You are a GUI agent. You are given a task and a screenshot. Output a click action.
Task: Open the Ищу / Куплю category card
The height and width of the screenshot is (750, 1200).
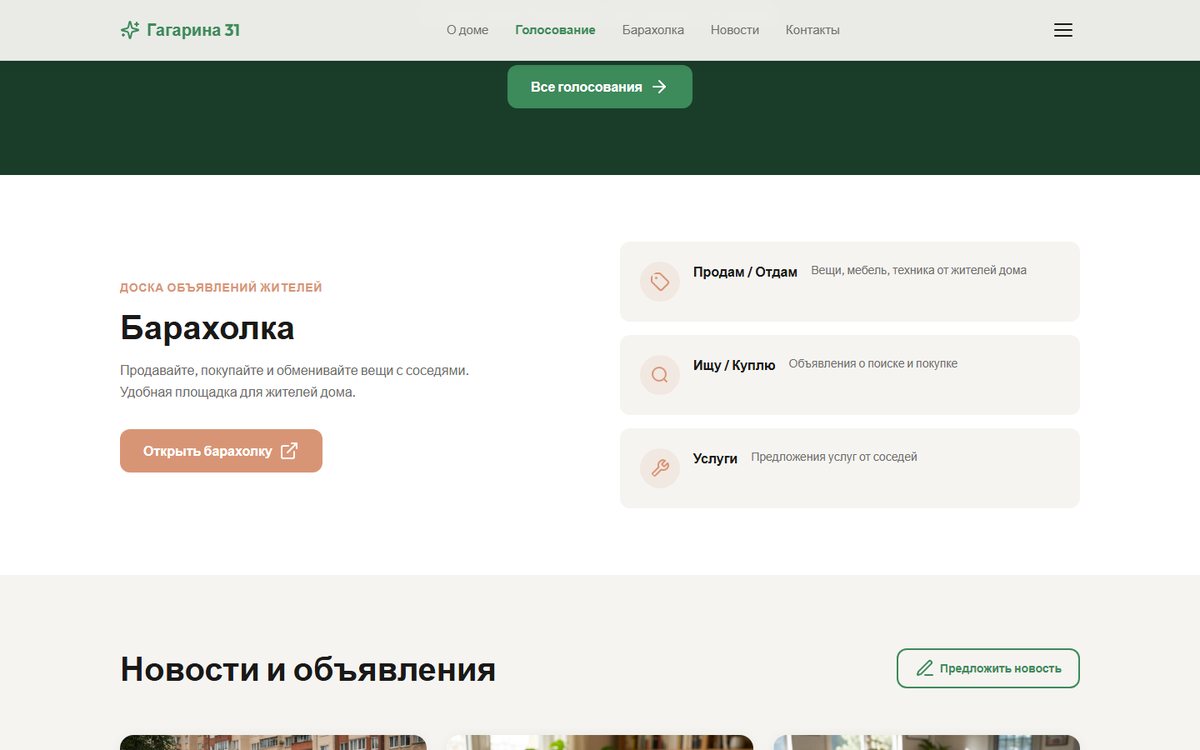(850, 375)
